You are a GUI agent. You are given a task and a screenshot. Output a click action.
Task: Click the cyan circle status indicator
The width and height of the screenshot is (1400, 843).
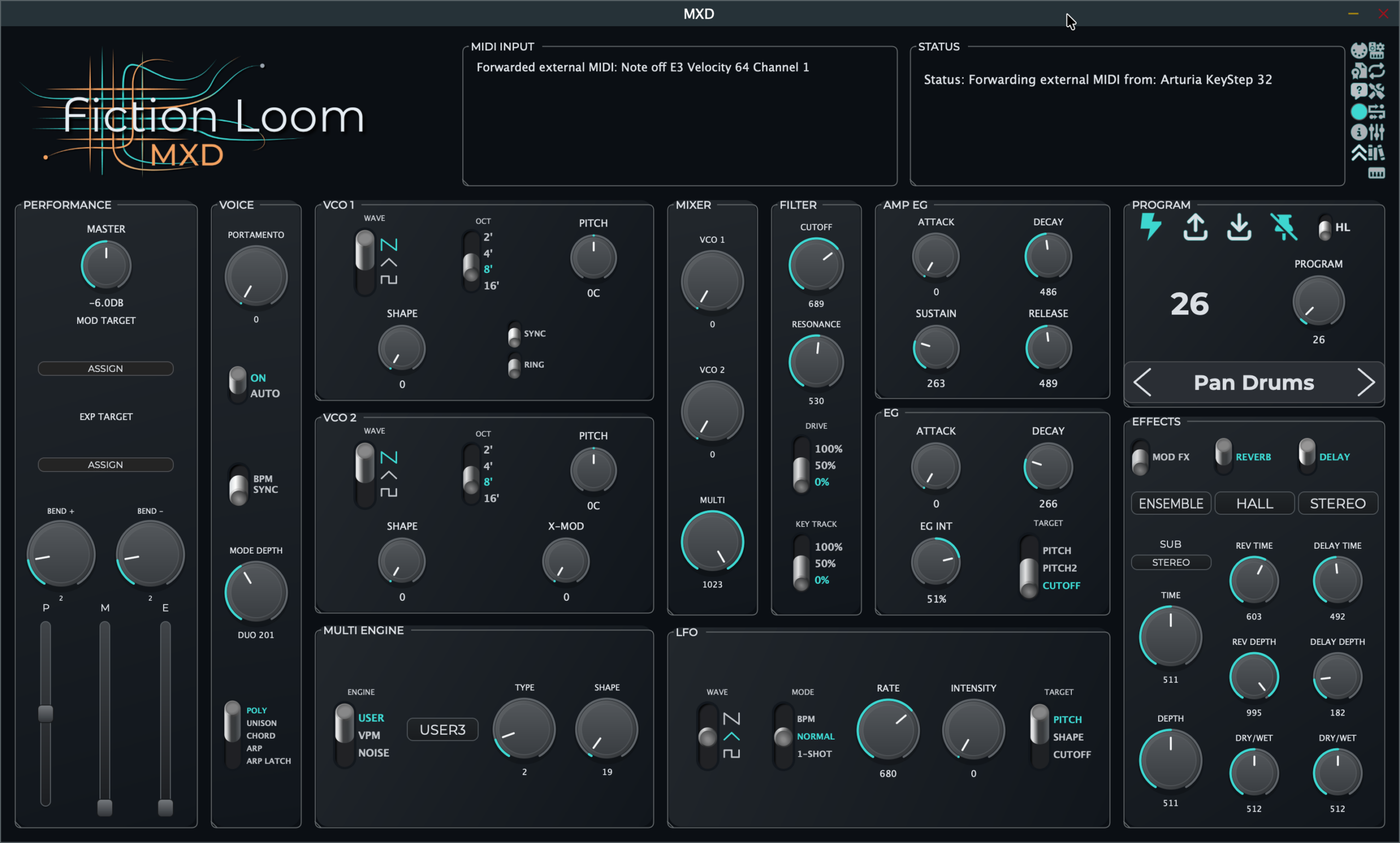point(1358,112)
